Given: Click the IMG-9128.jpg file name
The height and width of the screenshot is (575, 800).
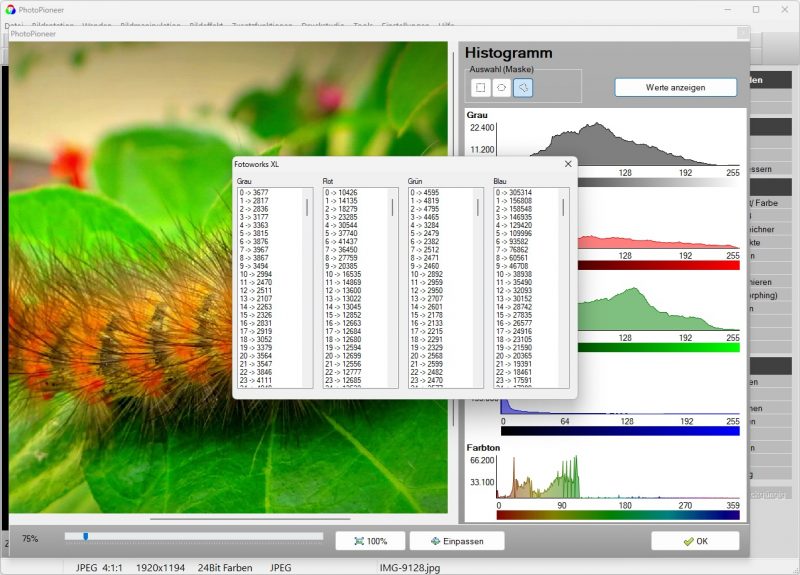Looking at the screenshot, I should (410, 567).
